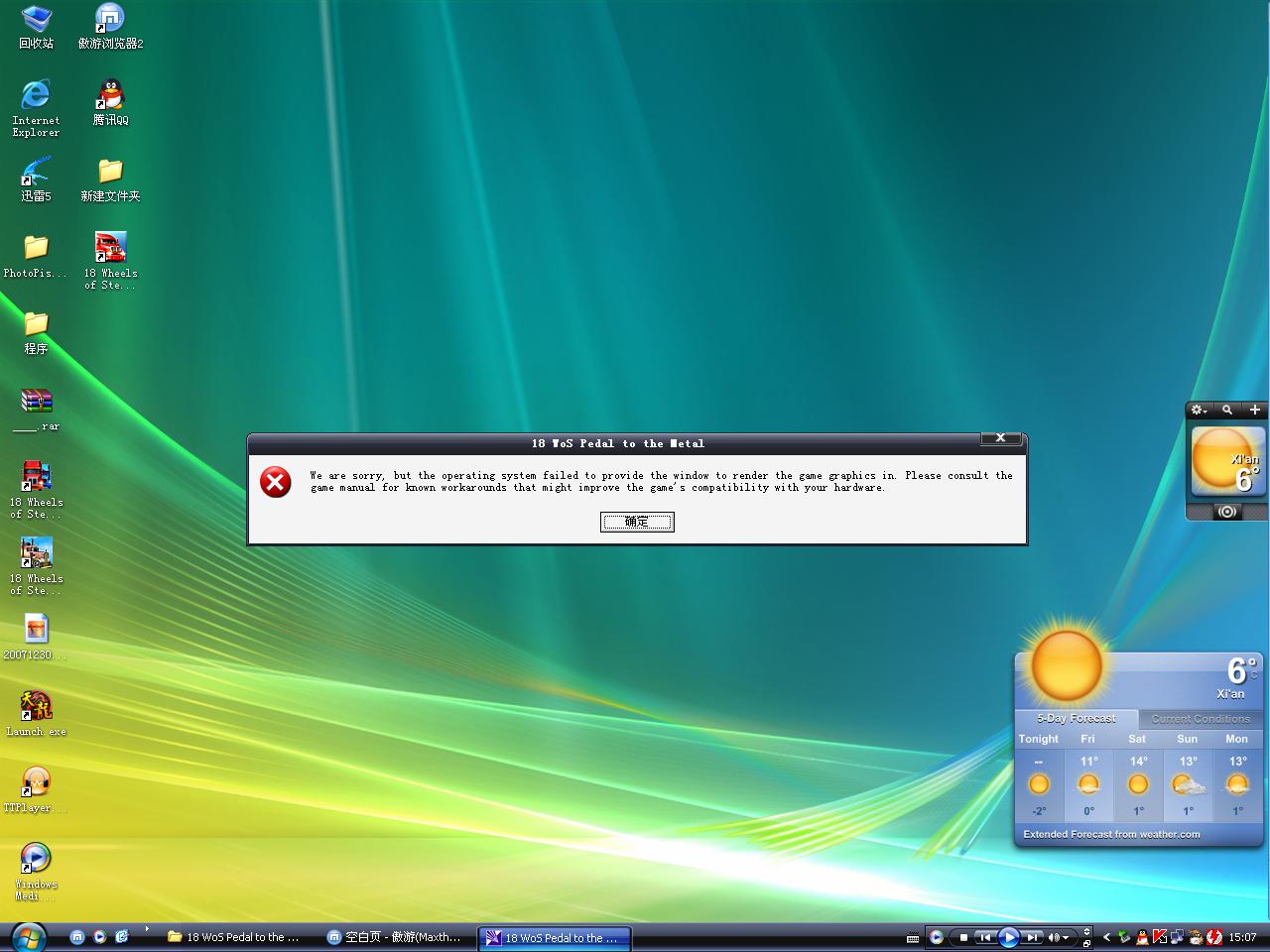1270x952 pixels.
Task: Select the PhotoFis... folder on desktop
Action: [x=36, y=256]
